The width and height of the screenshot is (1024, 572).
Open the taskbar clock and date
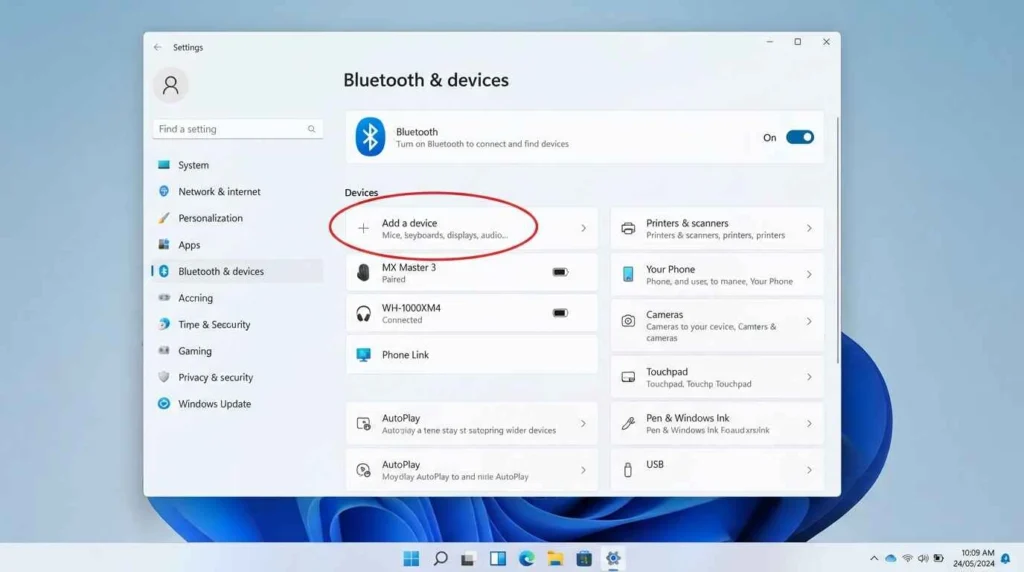(974, 558)
